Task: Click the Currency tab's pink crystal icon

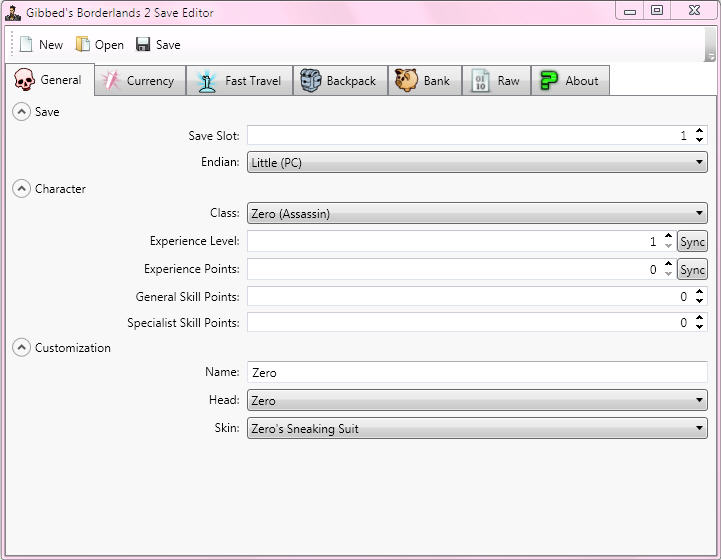Action: pos(110,81)
